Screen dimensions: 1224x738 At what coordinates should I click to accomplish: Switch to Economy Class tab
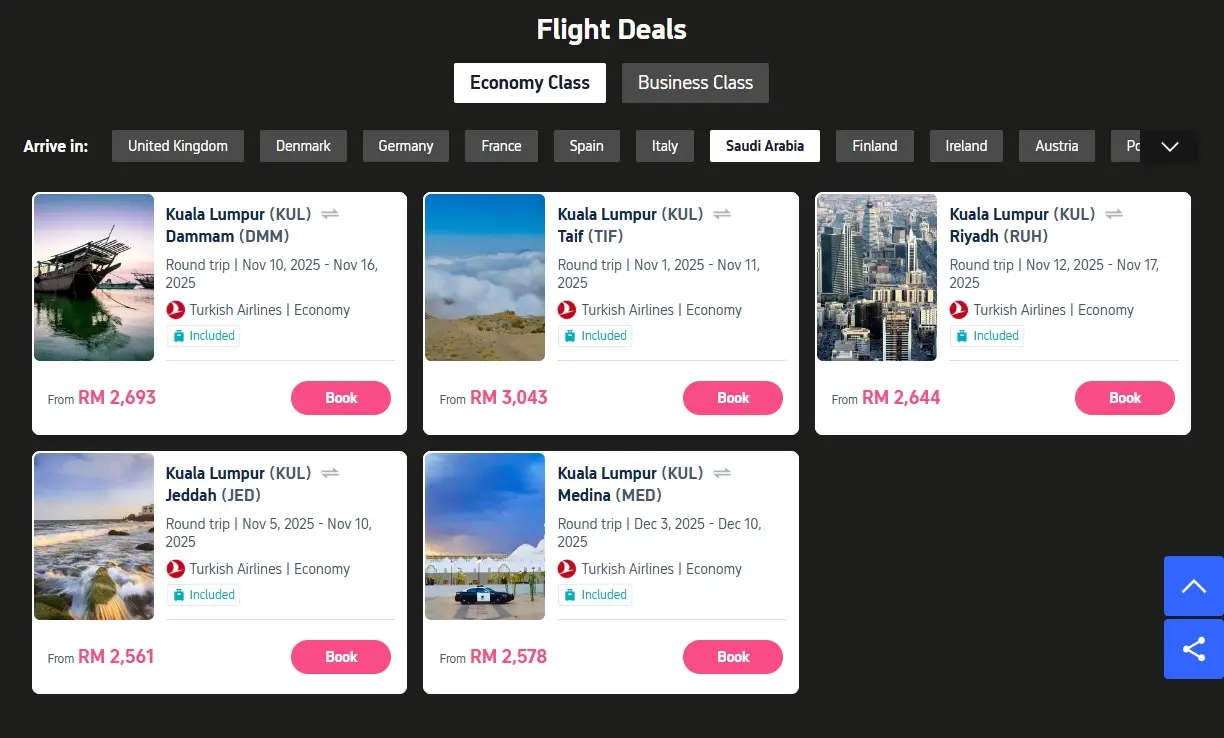[x=529, y=83]
